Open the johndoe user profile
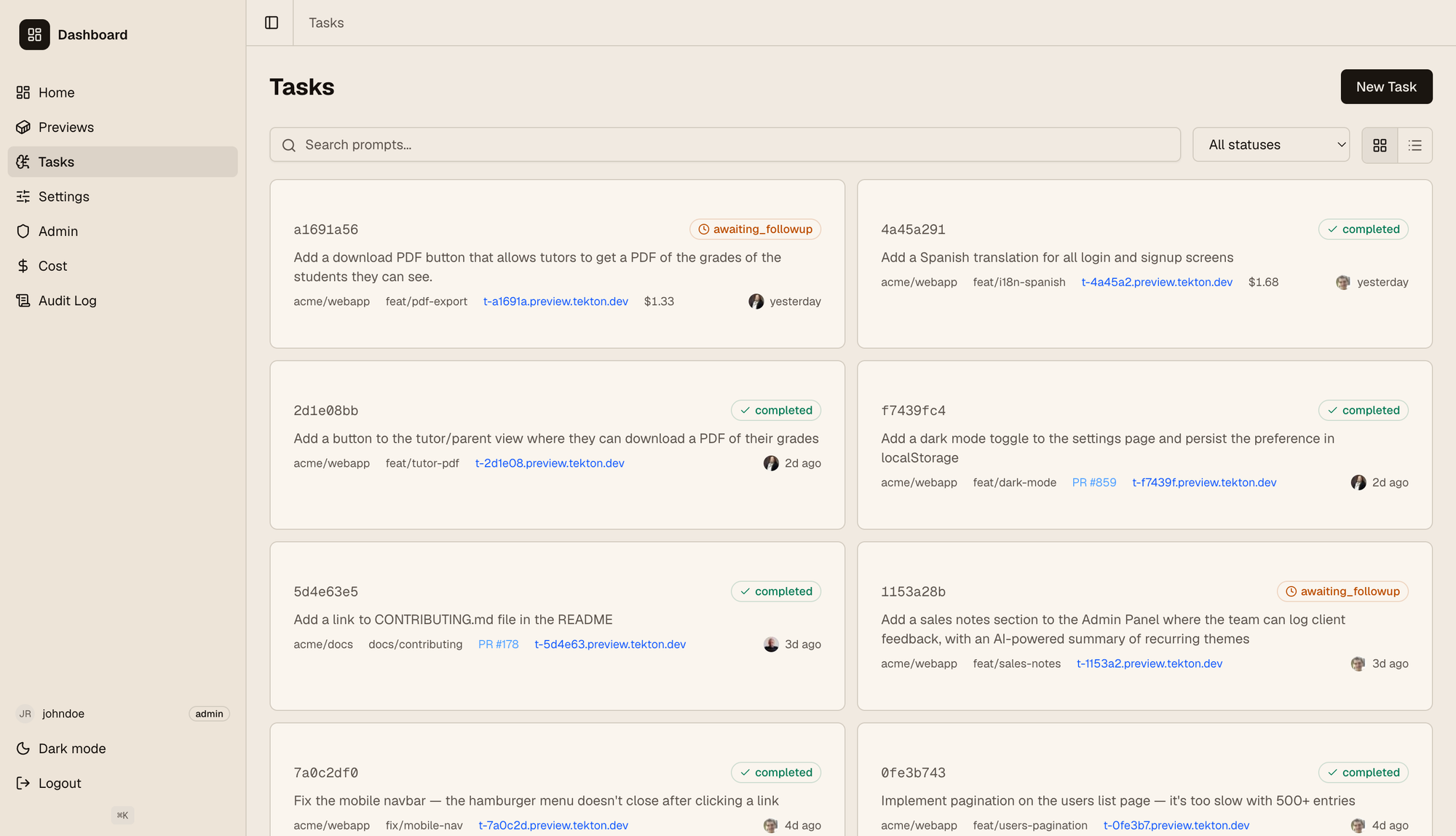This screenshot has width=1456, height=836. point(63,714)
